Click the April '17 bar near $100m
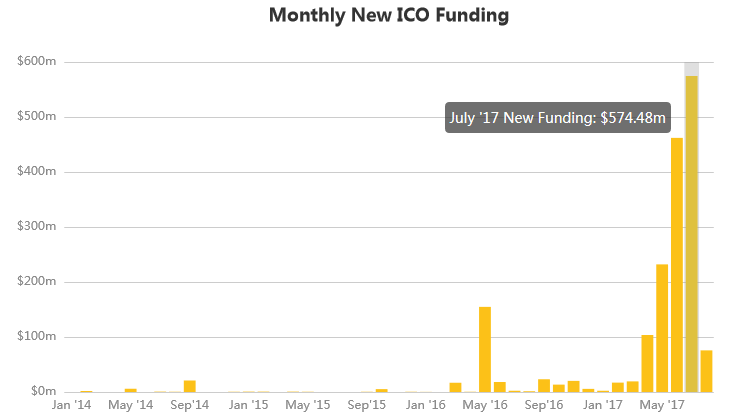Viewport: 732px width, 418px height. coord(647,363)
